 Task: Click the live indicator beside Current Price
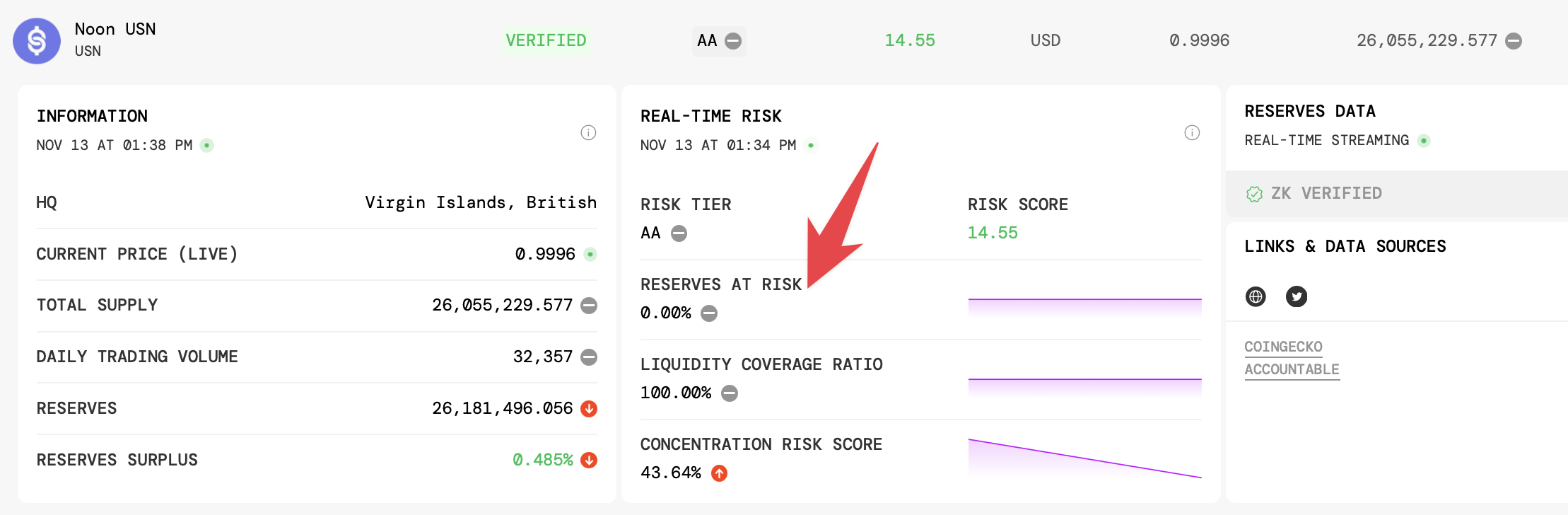tap(590, 254)
